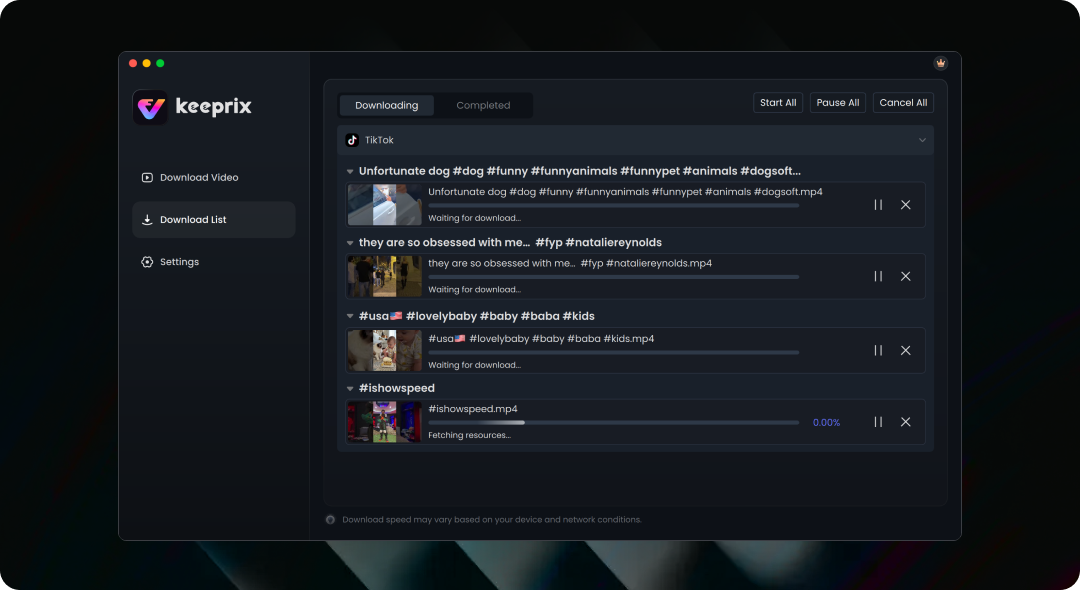Click the Start All button
Image resolution: width=1080 pixels, height=590 pixels.
pyautogui.click(x=778, y=103)
